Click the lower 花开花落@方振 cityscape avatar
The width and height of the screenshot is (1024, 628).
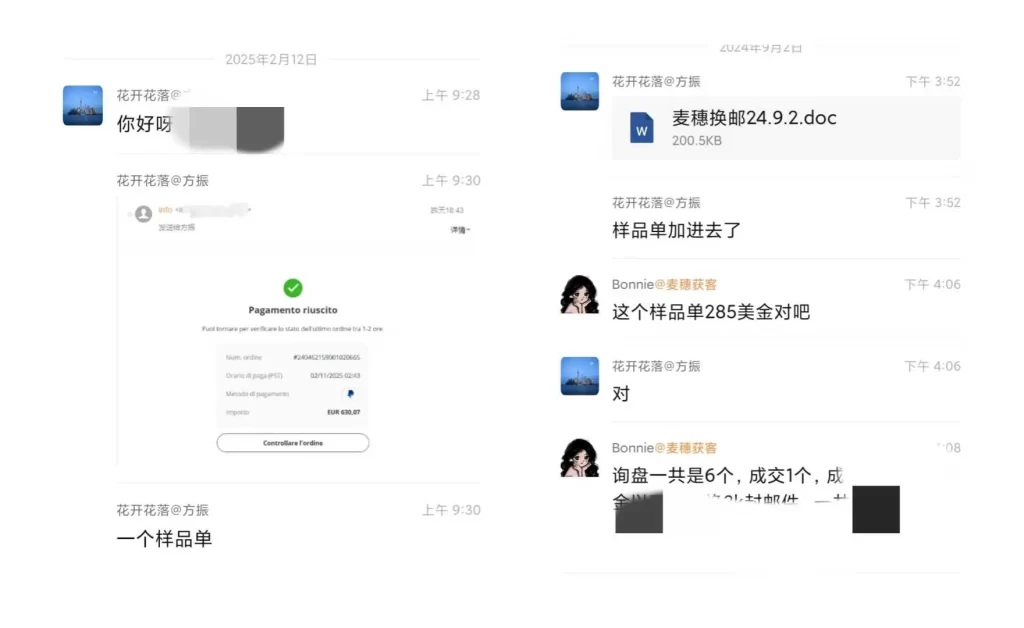pos(579,376)
